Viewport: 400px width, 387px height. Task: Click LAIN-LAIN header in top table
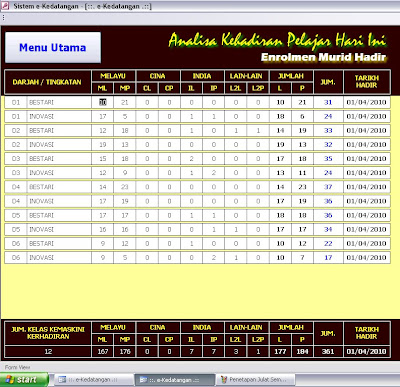[246, 76]
